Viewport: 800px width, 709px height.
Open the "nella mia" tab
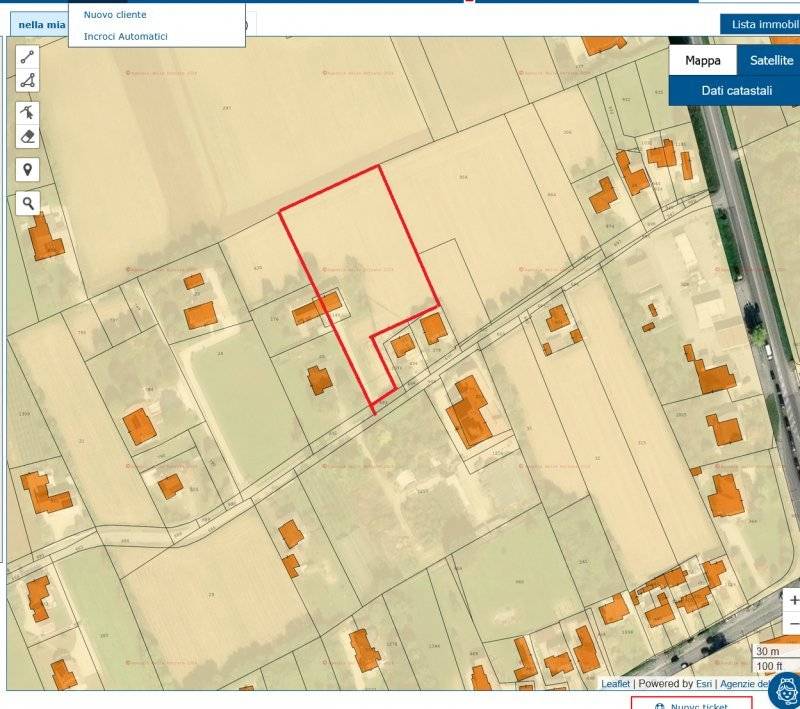[x=40, y=24]
